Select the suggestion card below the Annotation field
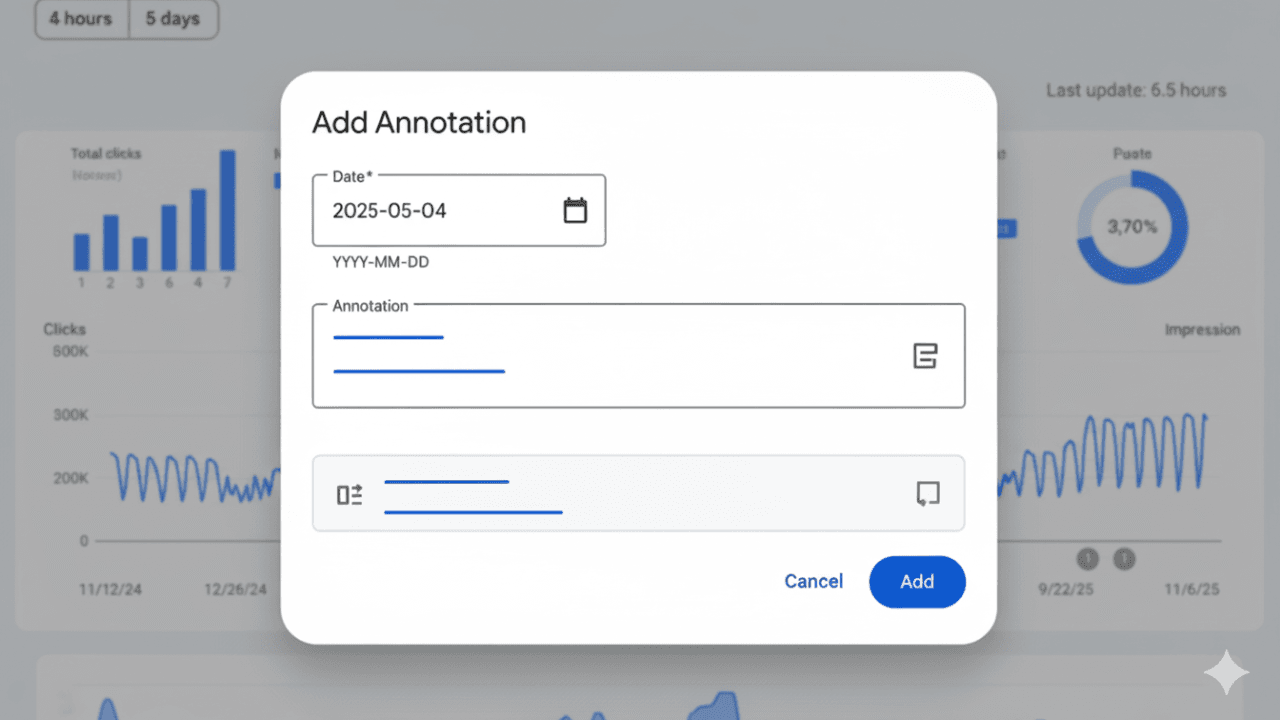The width and height of the screenshot is (1280, 720). (x=638, y=493)
